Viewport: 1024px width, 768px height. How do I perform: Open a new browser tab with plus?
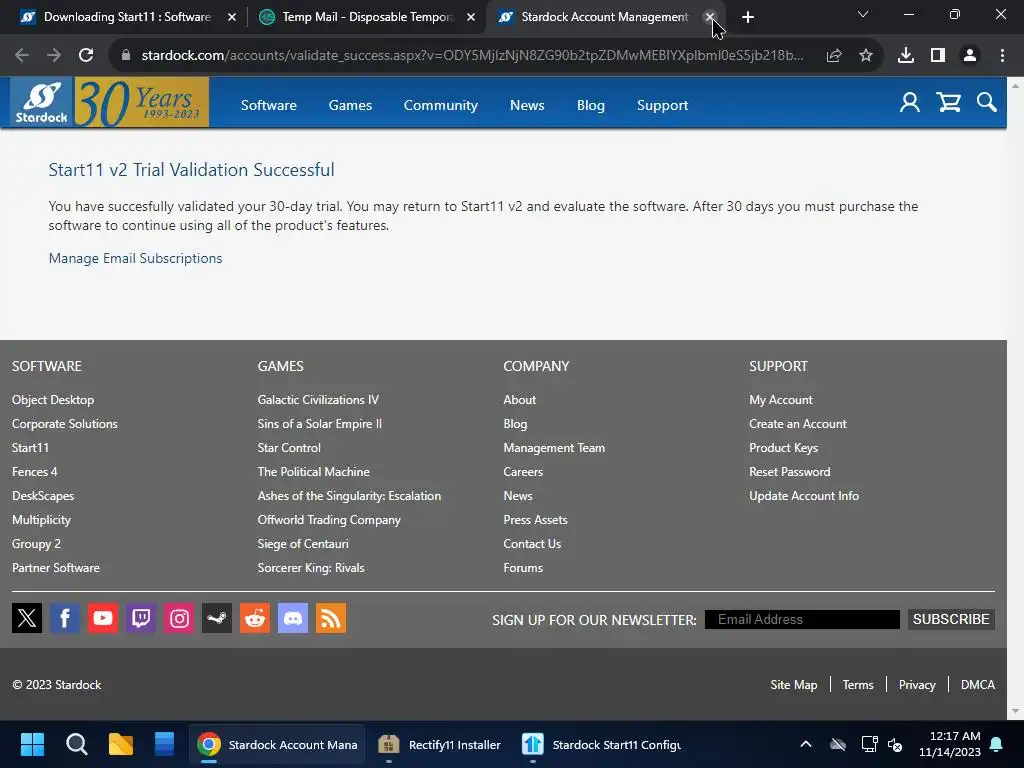tap(748, 17)
